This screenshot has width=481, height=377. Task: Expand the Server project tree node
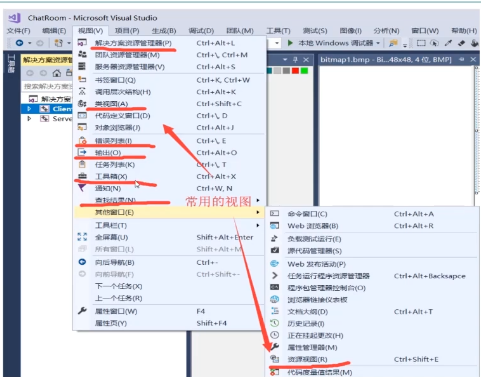[29, 118]
